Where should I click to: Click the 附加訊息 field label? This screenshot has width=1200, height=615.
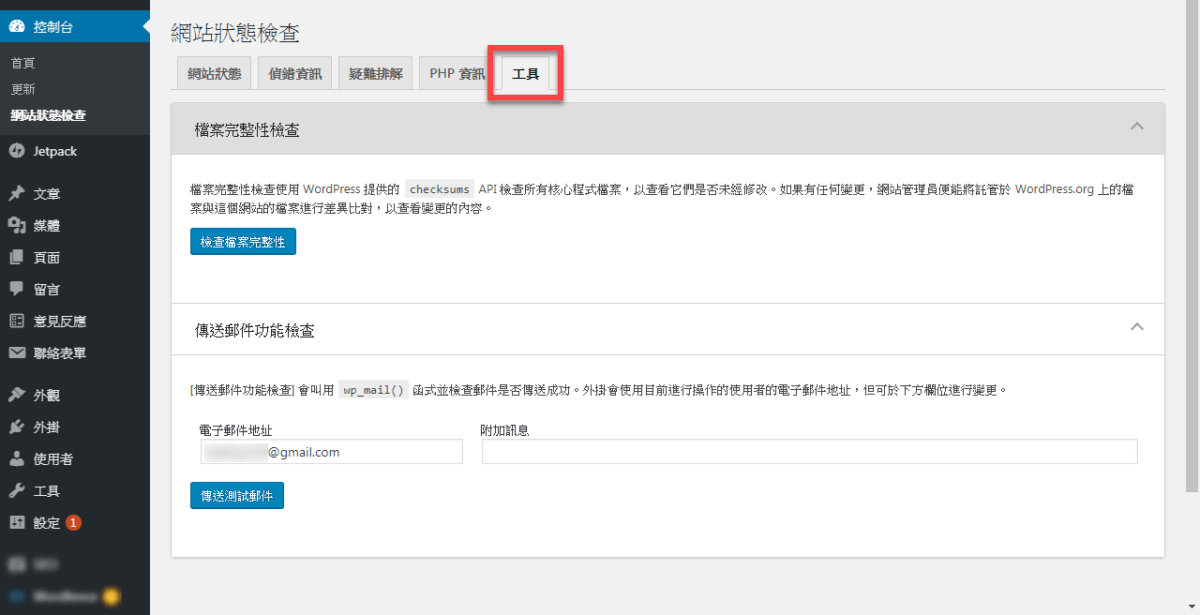point(505,430)
